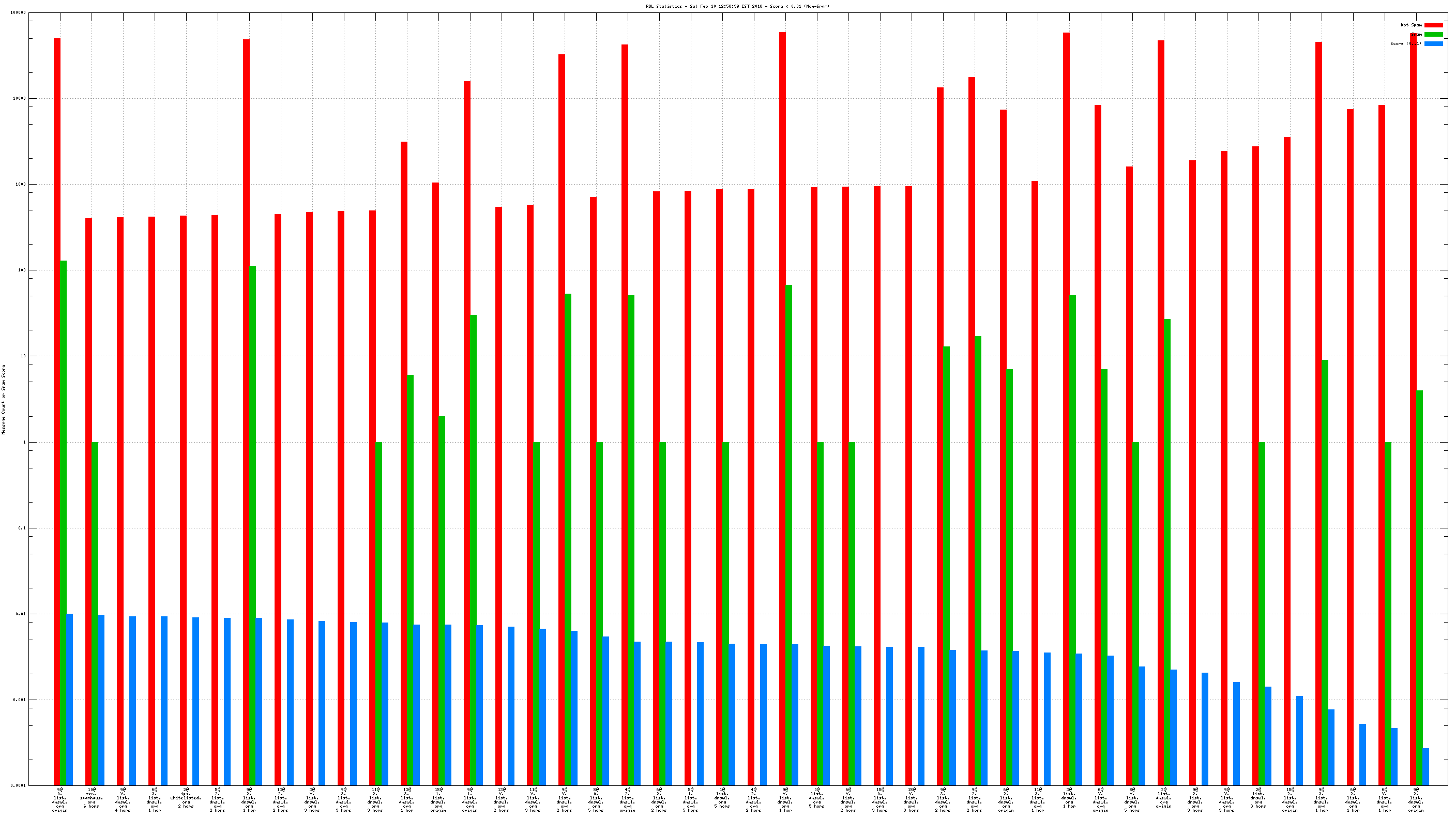Click the Score (0..1) legend text
The height and width of the screenshot is (819, 1456).
(x=1406, y=43)
